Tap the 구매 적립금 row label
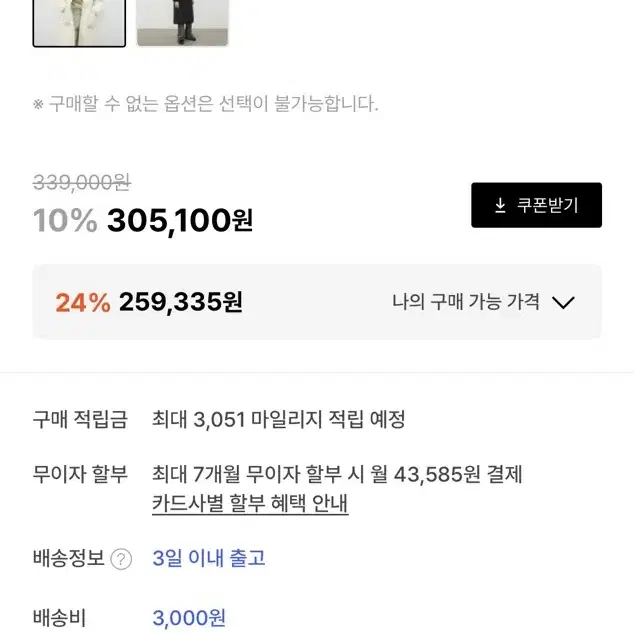The image size is (634, 634). click(80, 419)
